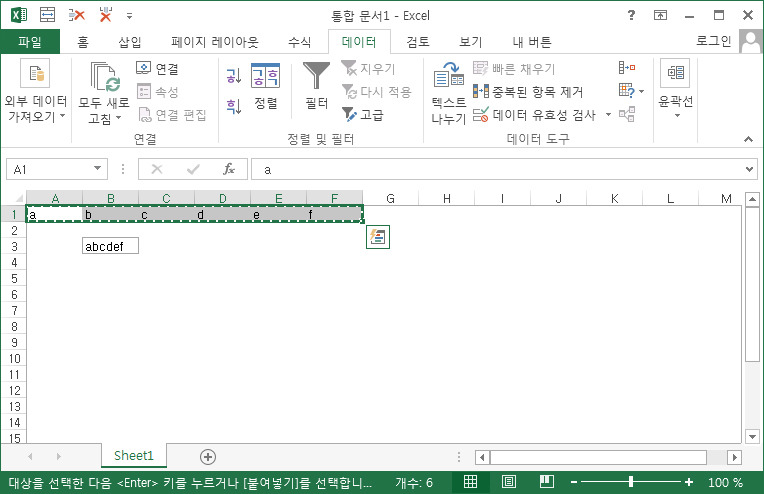The image size is (764, 494).
Task: Select column G header
Action: (390, 198)
